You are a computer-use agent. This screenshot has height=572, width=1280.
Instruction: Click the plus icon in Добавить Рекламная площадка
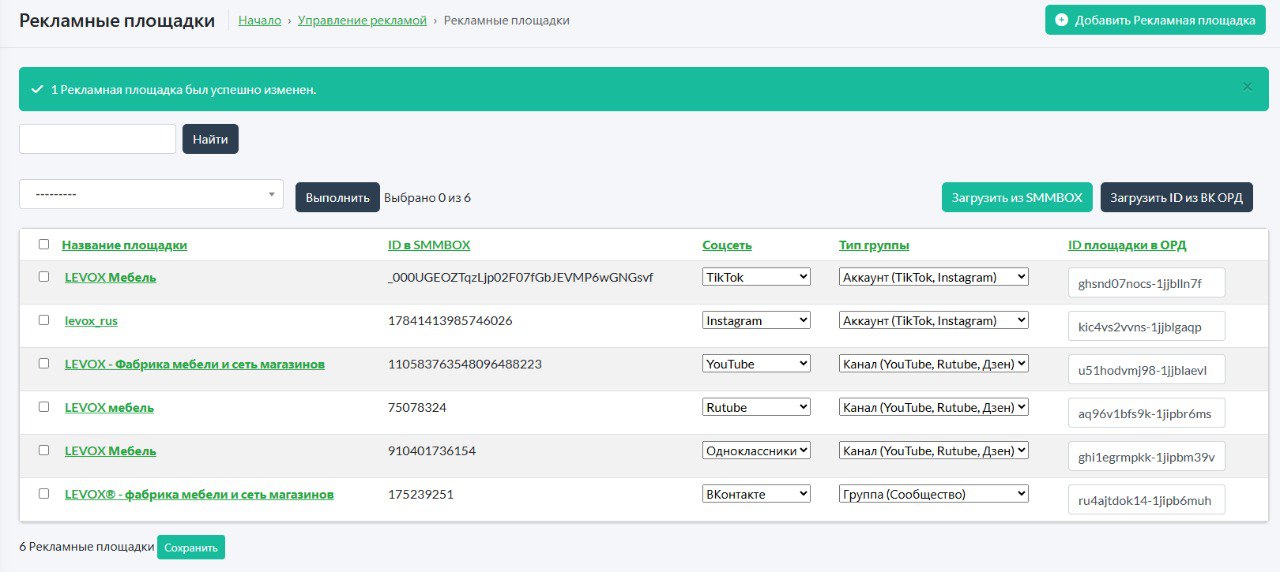[x=1061, y=20]
